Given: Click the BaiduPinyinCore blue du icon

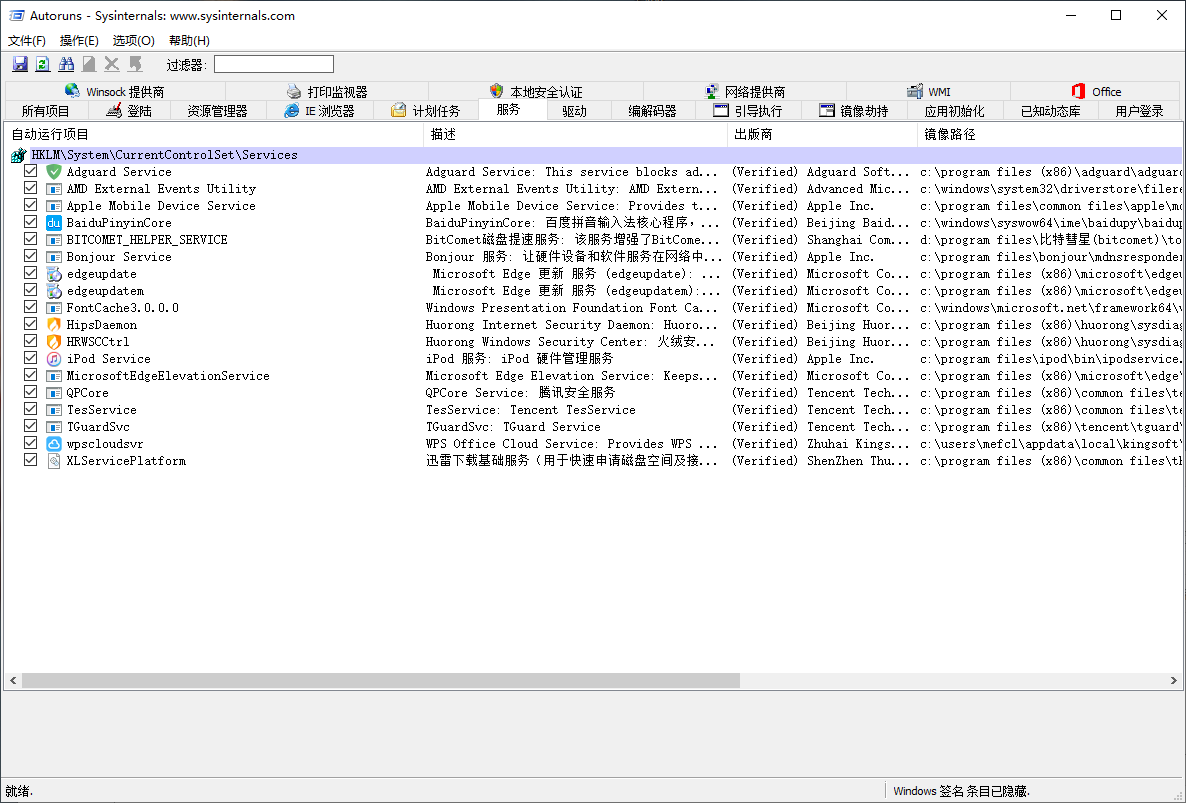Looking at the screenshot, I should pos(54,222).
